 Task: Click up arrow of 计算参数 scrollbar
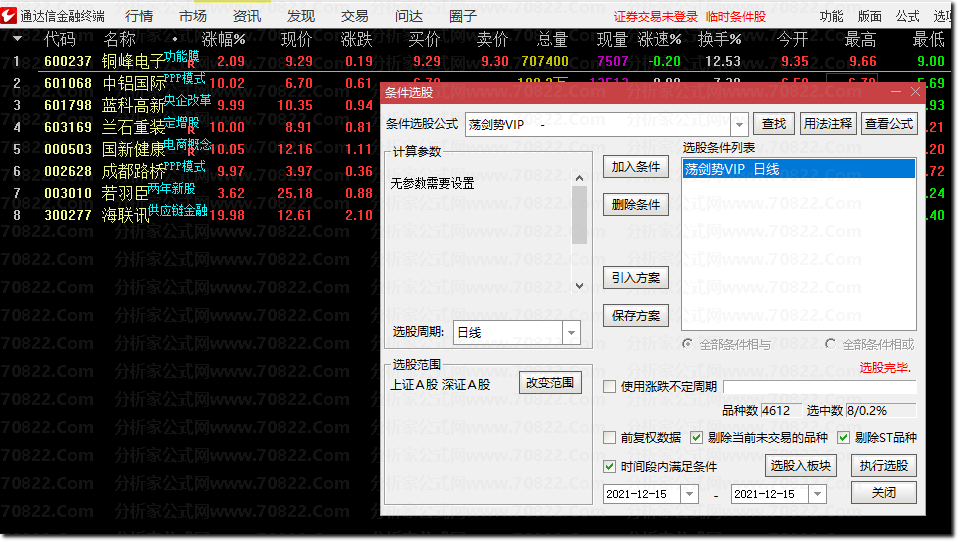click(x=579, y=178)
